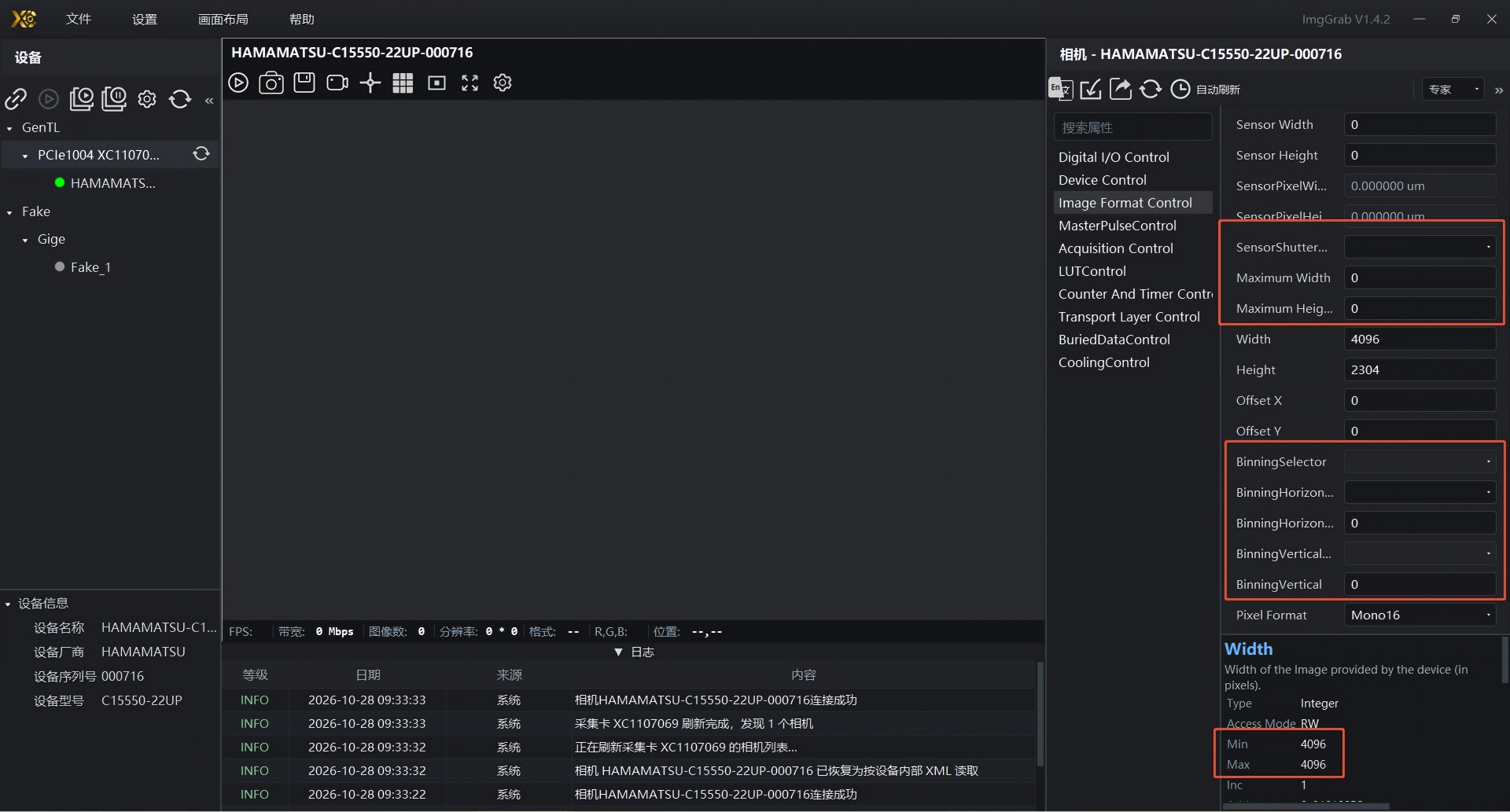Export camera parameters with the share arrow icon
Image resolution: width=1510 pixels, height=812 pixels.
tap(1121, 89)
